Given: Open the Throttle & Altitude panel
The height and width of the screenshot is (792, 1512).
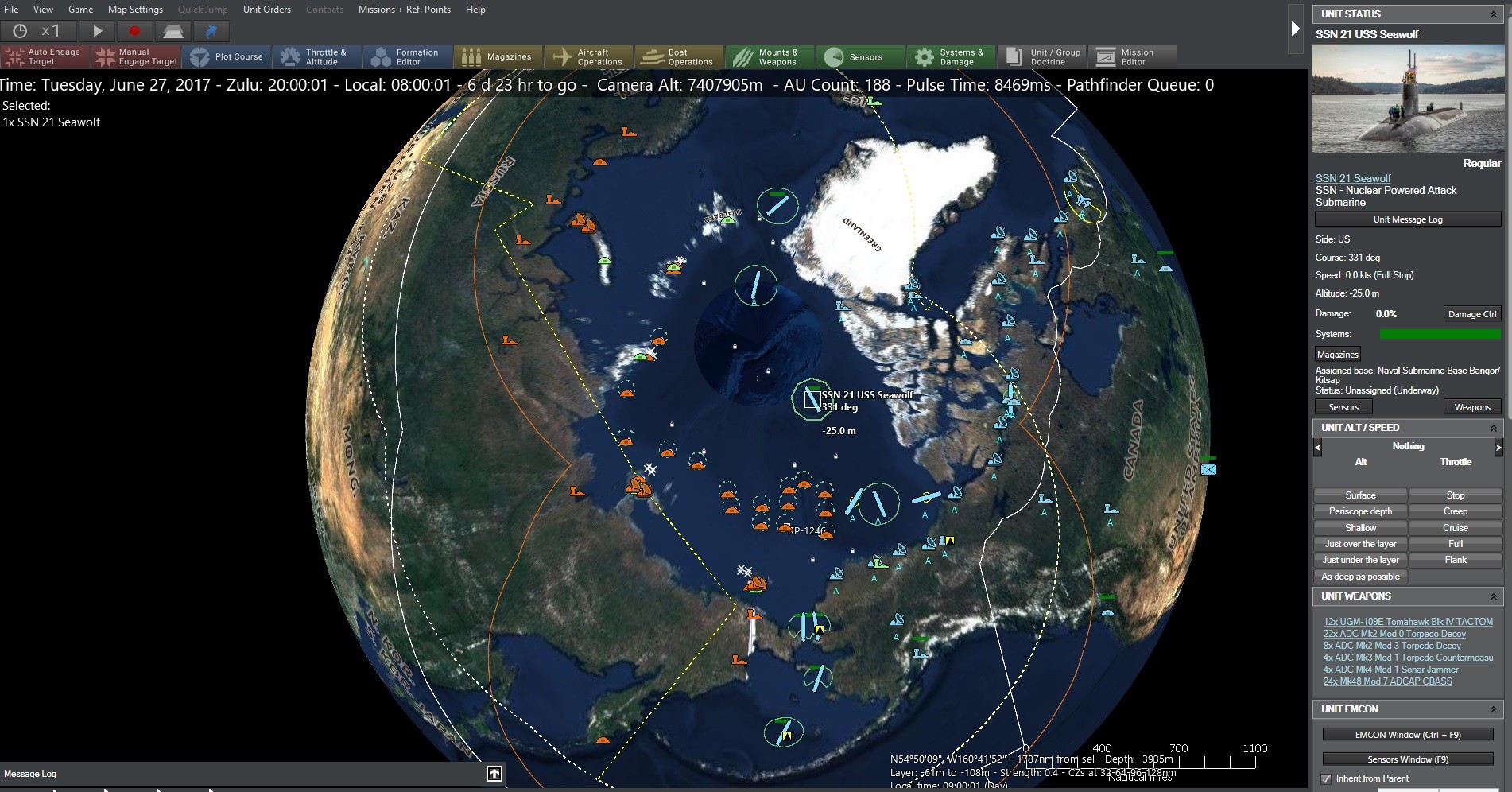Looking at the screenshot, I should 317,56.
